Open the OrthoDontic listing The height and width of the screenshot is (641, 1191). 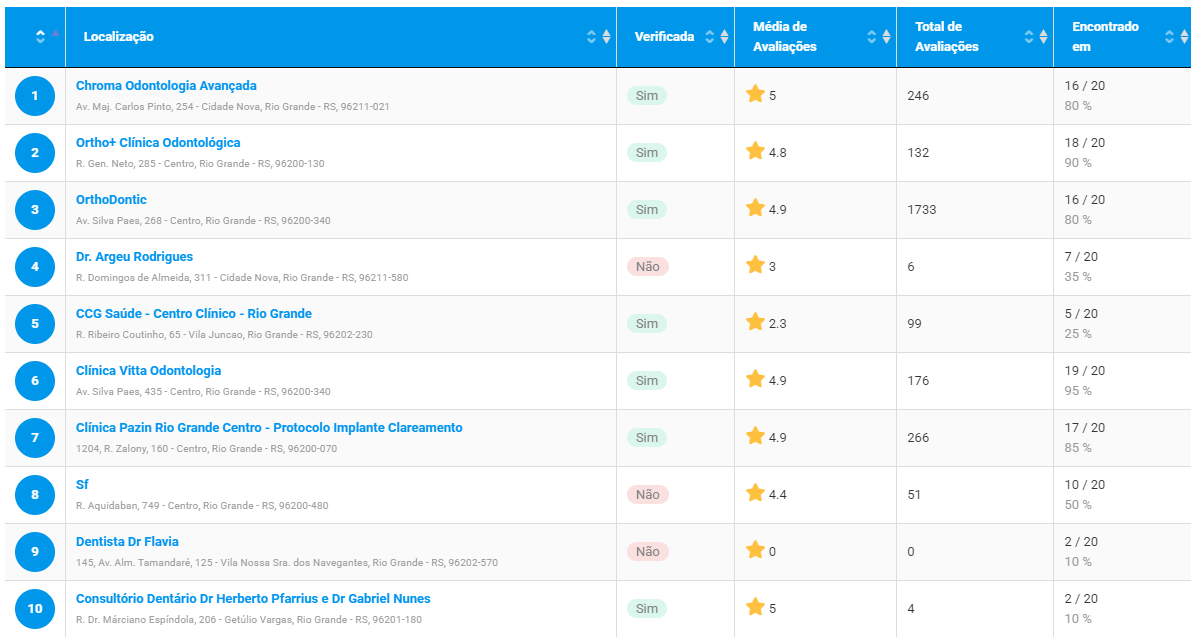click(112, 200)
